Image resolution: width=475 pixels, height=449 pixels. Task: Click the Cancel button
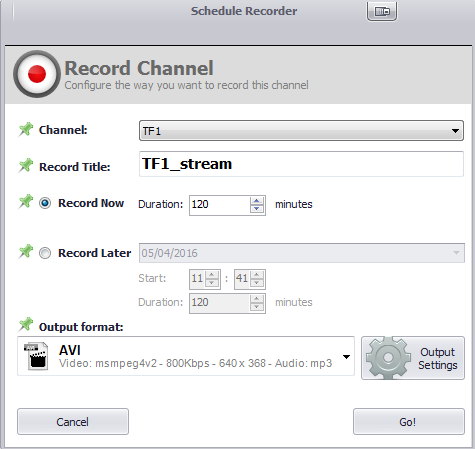[x=73, y=422]
